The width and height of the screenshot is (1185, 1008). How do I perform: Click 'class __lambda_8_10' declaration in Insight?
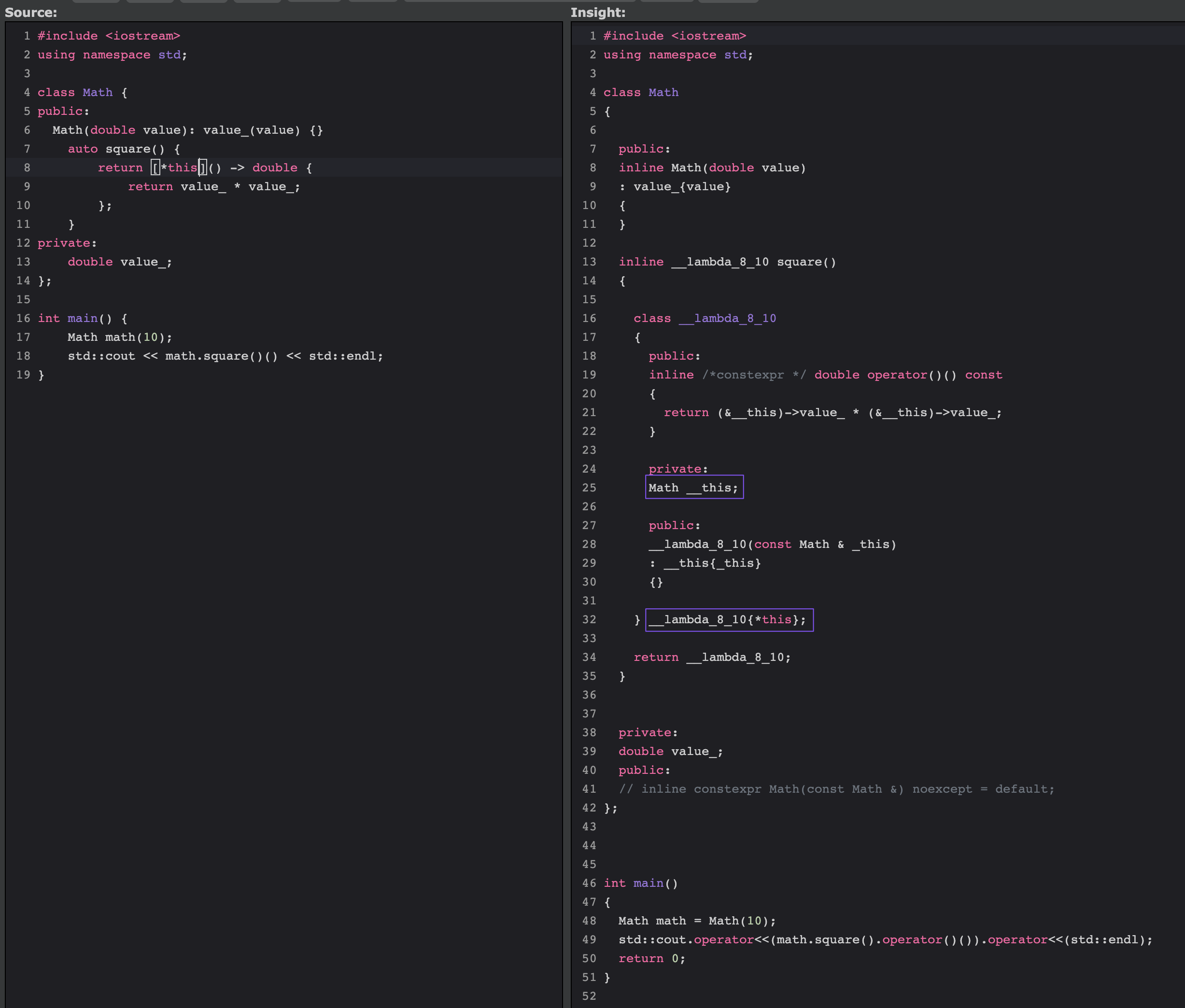704,318
